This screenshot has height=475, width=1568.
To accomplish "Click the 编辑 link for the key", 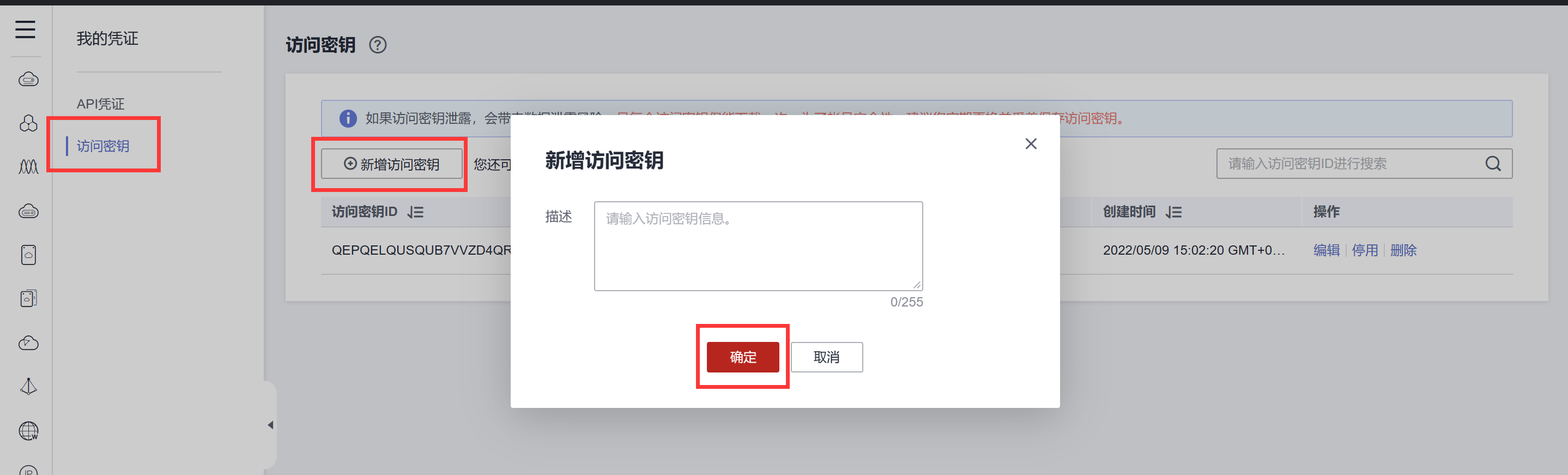I will 1327,250.
